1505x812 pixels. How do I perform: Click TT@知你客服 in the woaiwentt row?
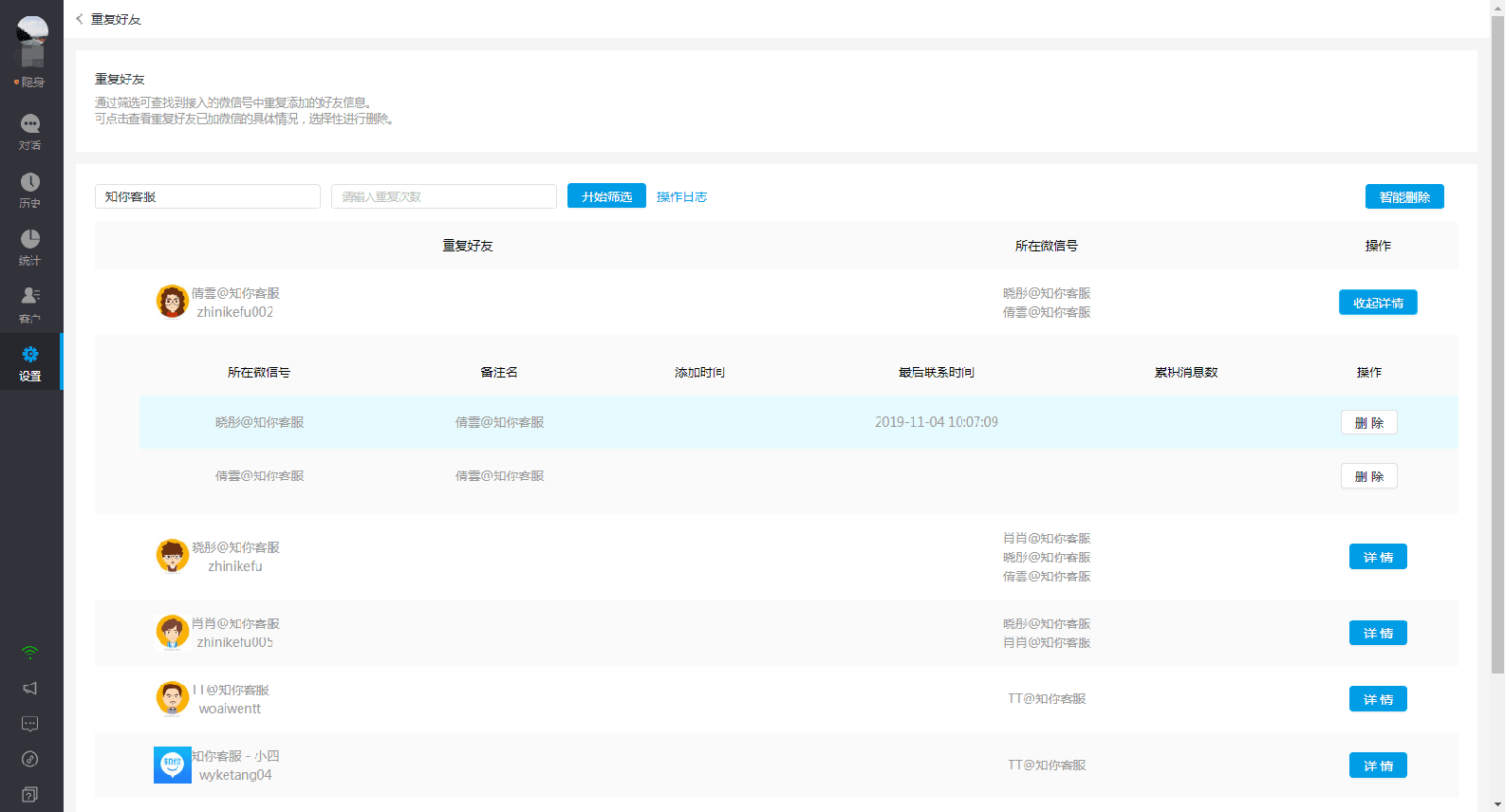[x=1047, y=698]
